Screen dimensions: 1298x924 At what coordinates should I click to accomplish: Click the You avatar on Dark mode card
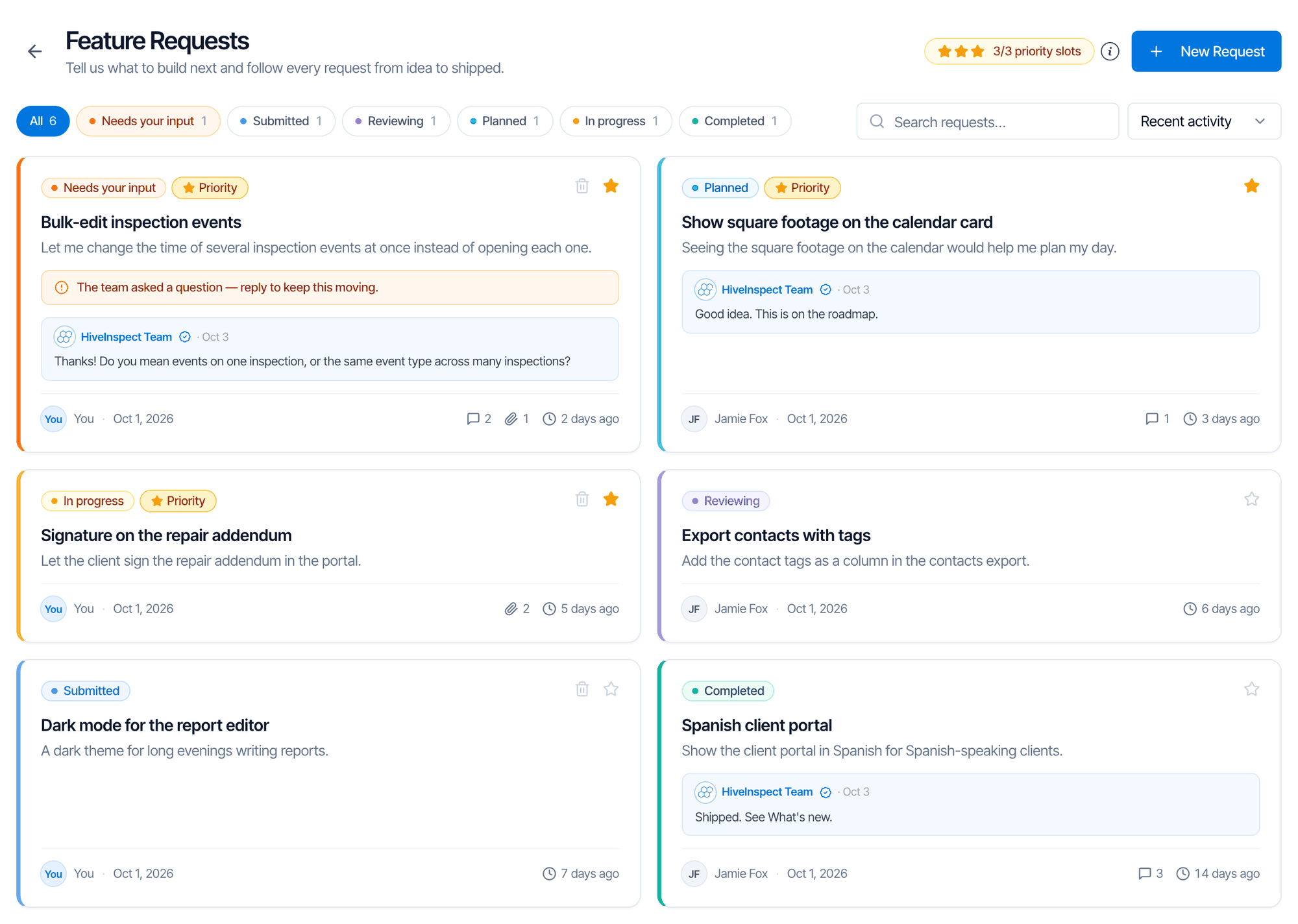coord(53,873)
